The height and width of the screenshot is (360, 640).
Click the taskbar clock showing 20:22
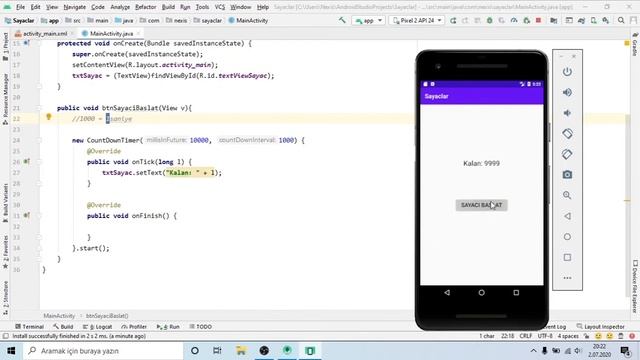point(599,351)
